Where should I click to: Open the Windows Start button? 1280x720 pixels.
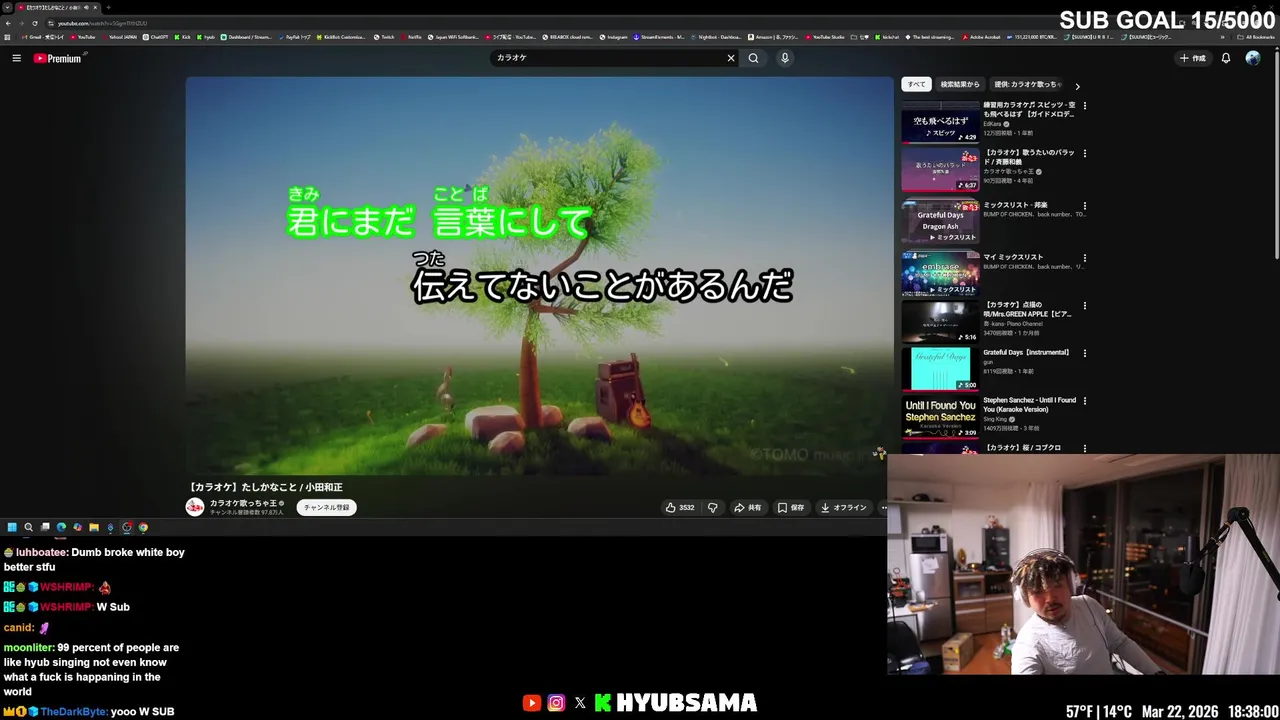tap(12, 527)
